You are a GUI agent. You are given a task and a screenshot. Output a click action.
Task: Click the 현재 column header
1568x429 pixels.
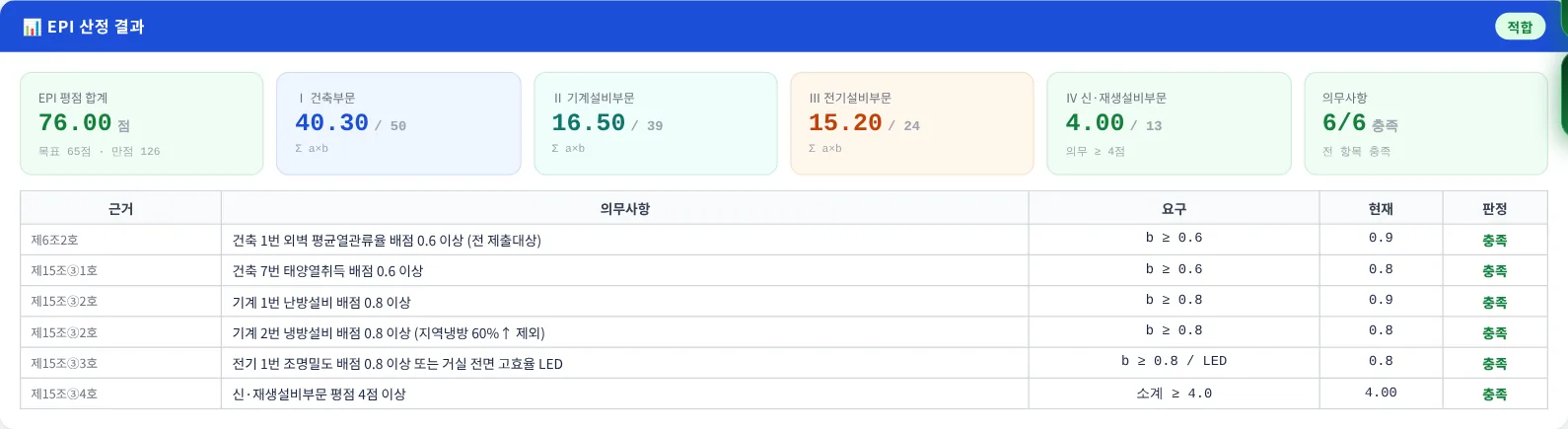(x=1381, y=209)
